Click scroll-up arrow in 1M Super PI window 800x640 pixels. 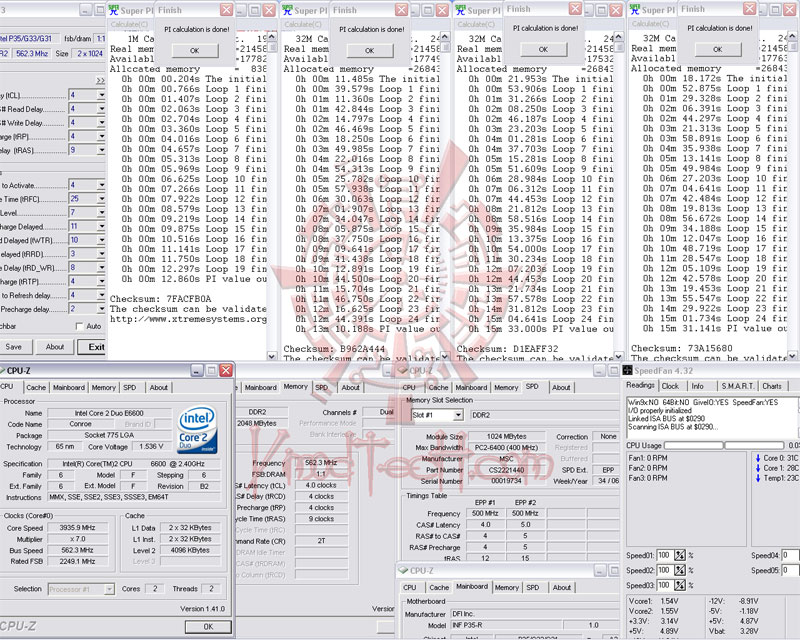[x=271, y=37]
